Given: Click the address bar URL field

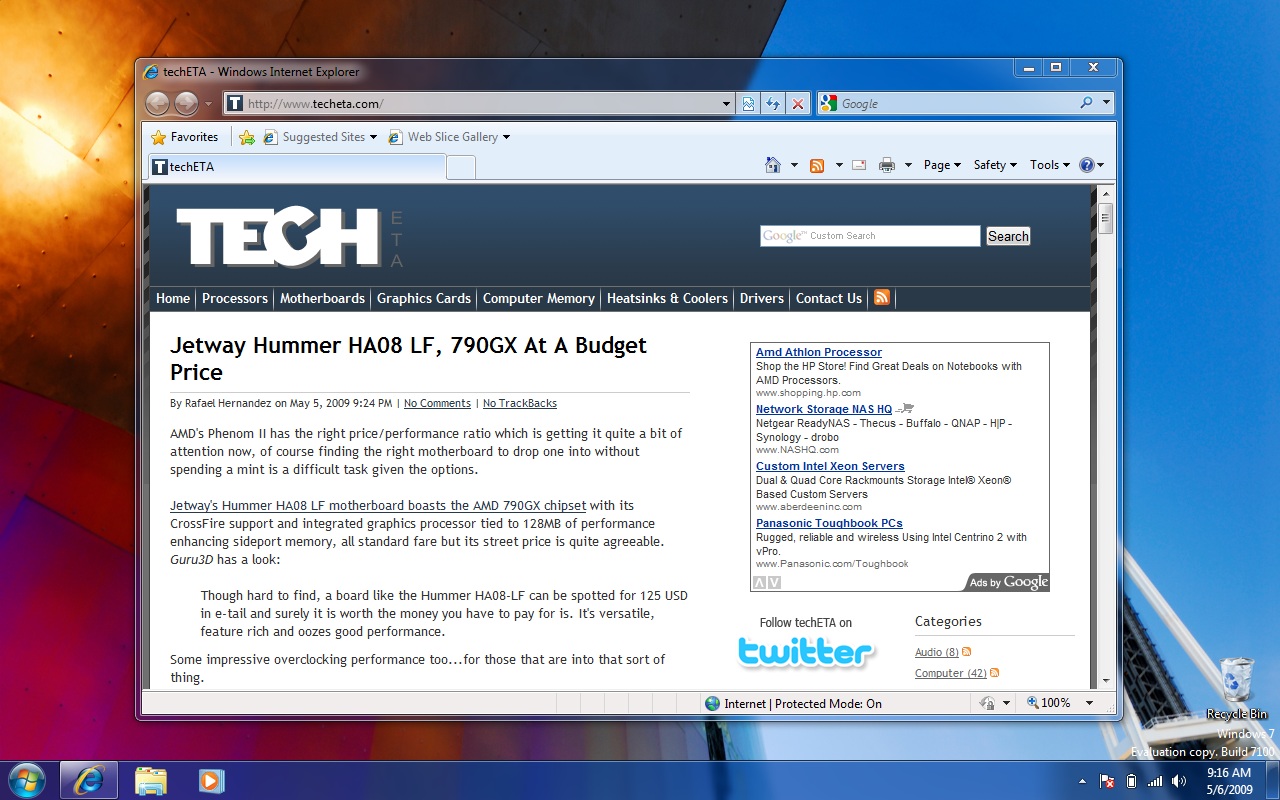Looking at the screenshot, I should point(480,103).
